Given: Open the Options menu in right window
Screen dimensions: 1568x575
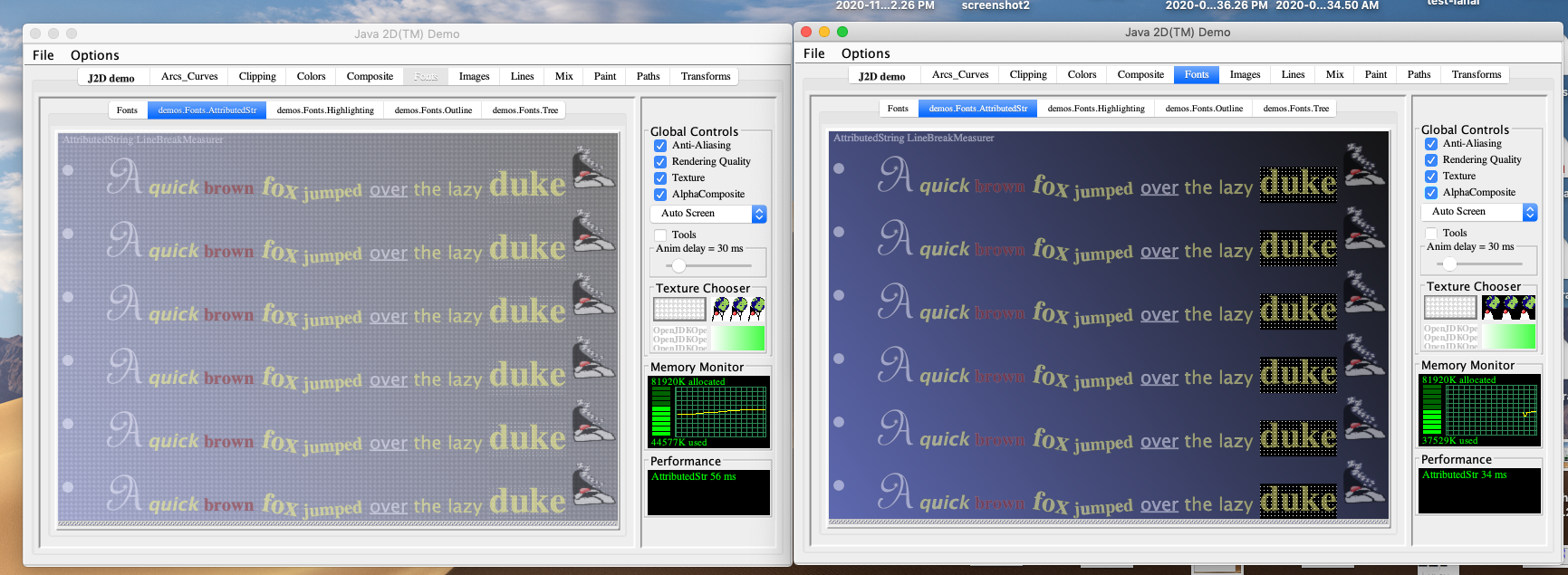Looking at the screenshot, I should (x=865, y=53).
